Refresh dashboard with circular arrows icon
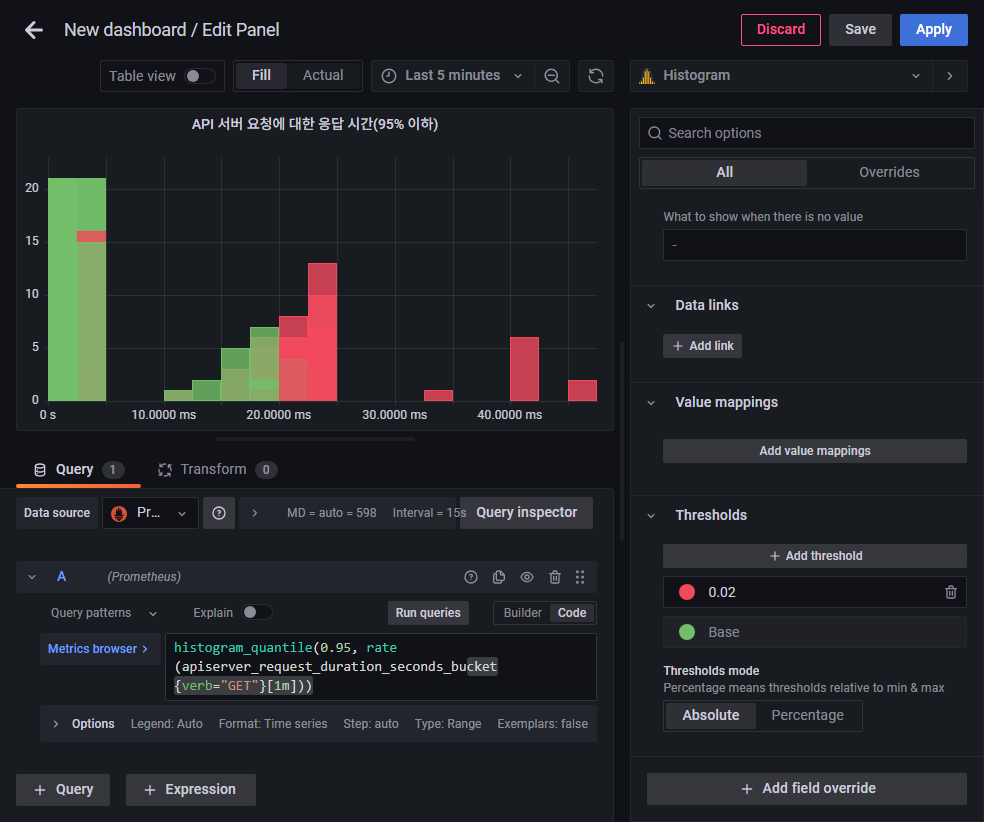Viewport: 984px width, 822px height. coord(596,76)
